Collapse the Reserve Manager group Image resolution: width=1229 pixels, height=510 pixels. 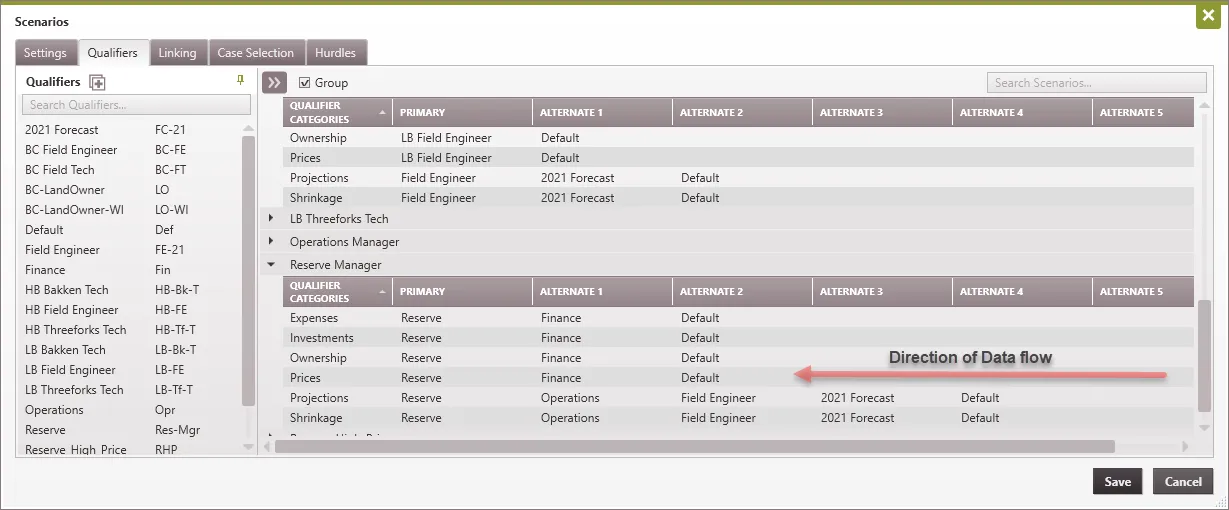[271, 265]
